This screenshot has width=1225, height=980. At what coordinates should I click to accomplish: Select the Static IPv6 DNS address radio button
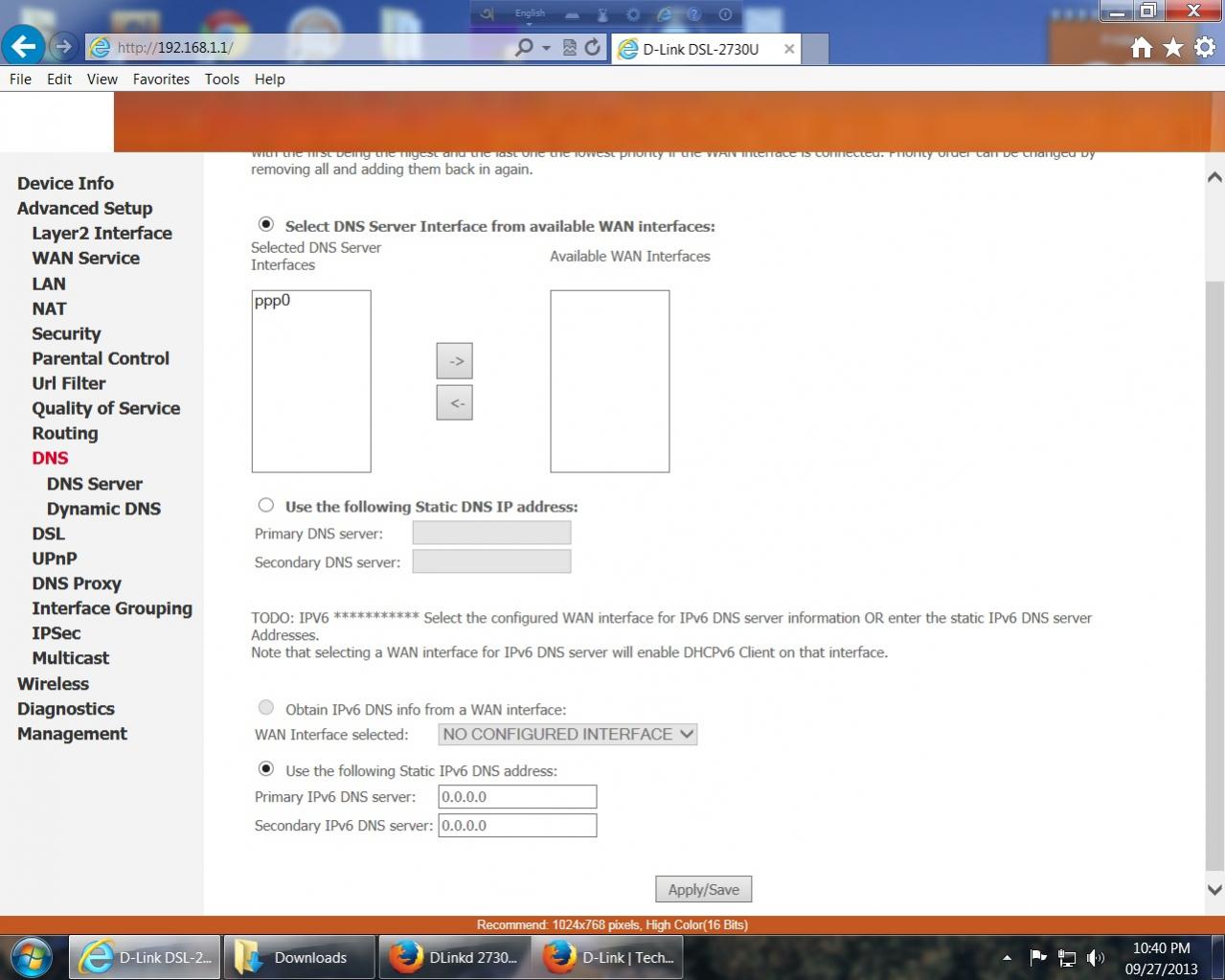pos(266,768)
